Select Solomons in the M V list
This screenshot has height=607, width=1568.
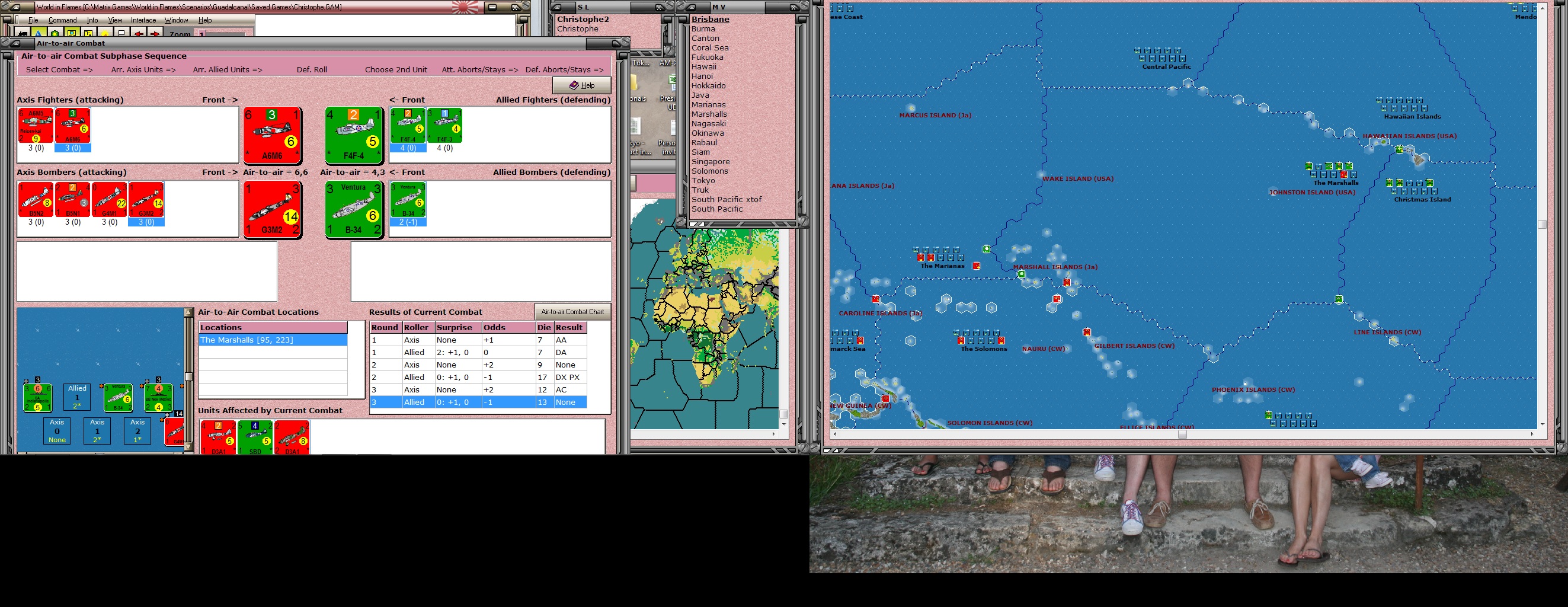click(x=710, y=171)
